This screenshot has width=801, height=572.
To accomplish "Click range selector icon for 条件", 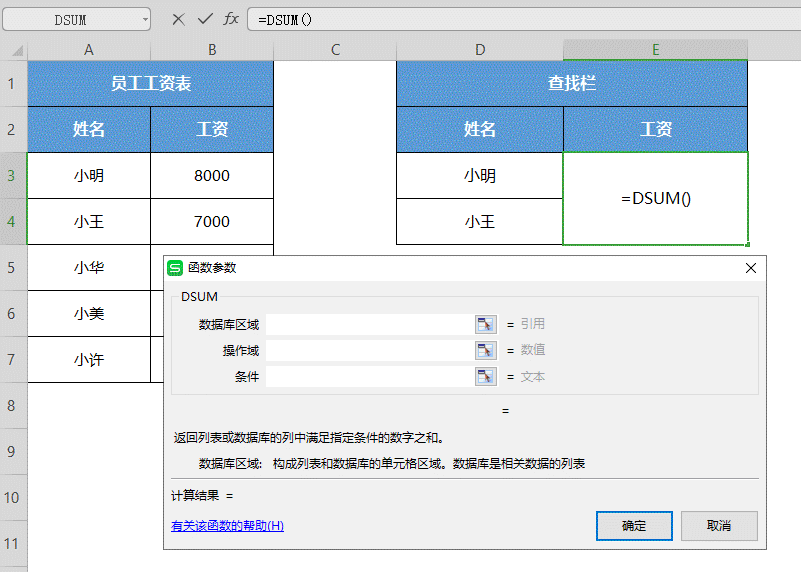I will (x=485, y=377).
